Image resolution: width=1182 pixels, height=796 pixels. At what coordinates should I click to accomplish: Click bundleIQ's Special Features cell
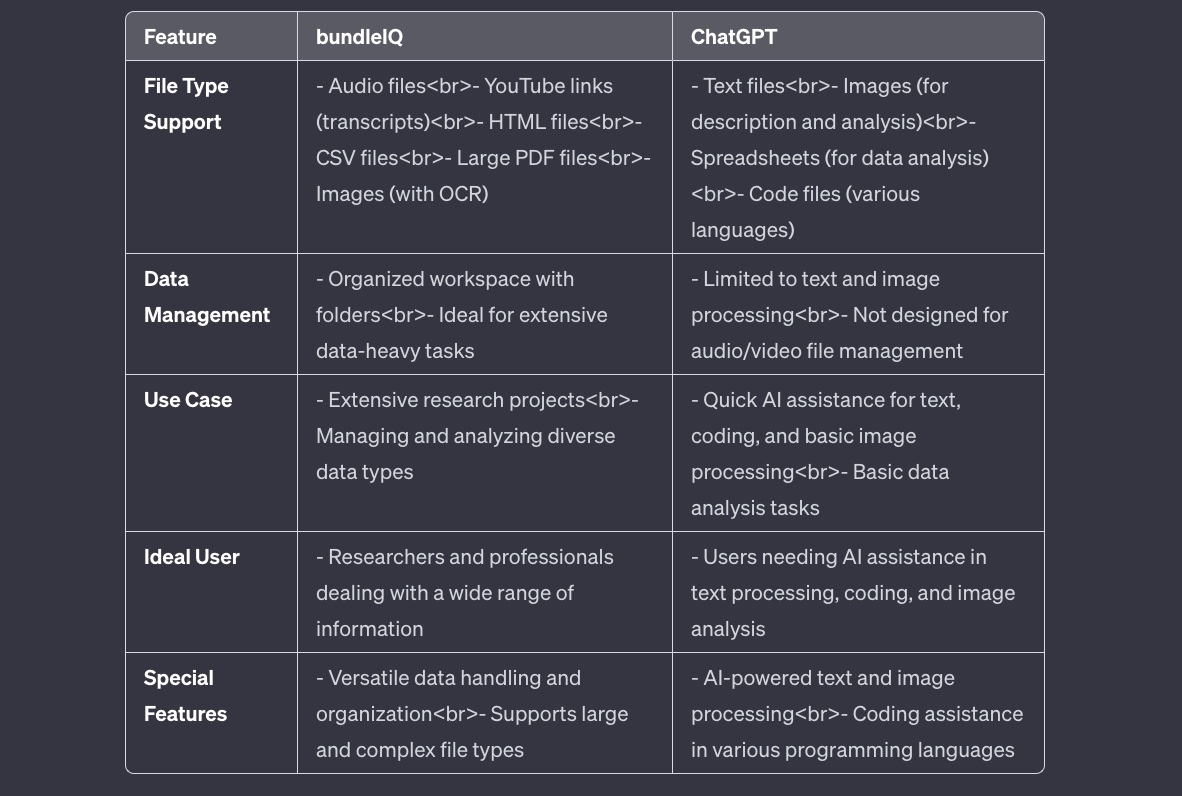[x=484, y=714]
